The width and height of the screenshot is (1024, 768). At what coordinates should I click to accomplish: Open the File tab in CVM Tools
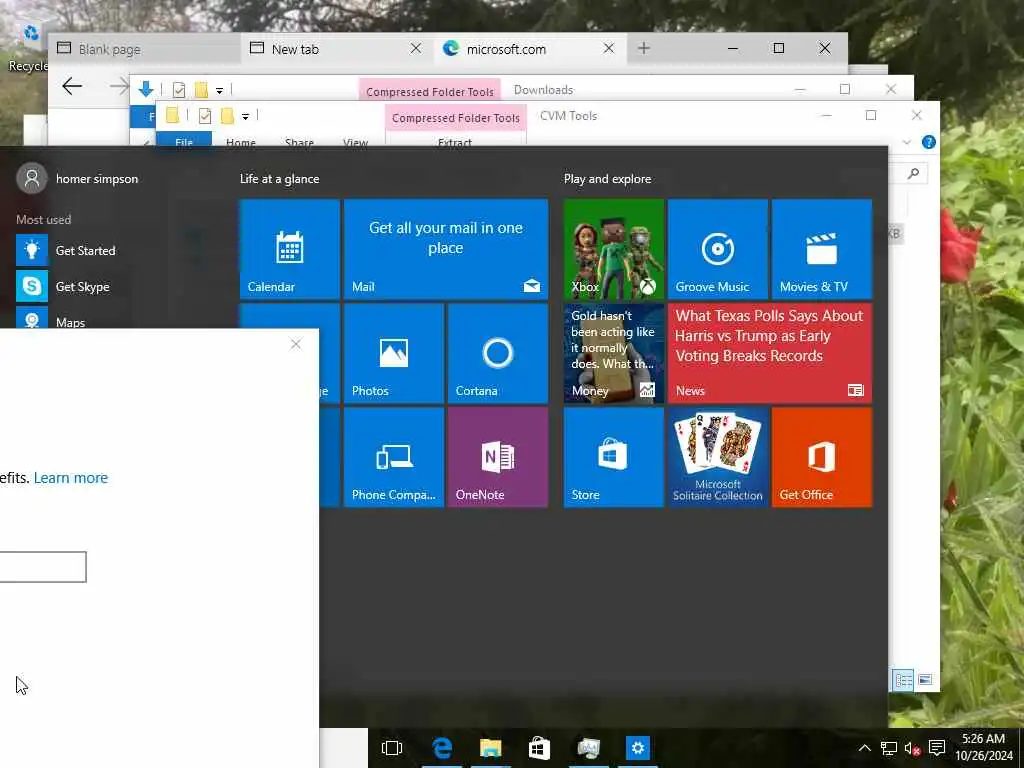184,141
